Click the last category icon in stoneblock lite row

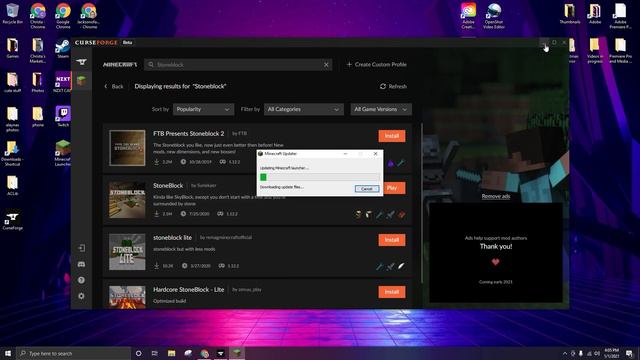point(401,266)
